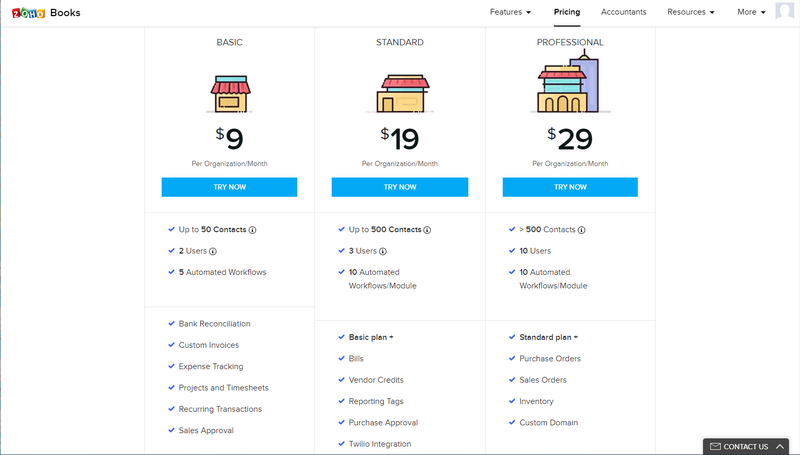Select the STANDARD plan heading
The image size is (800, 455).
click(400, 42)
